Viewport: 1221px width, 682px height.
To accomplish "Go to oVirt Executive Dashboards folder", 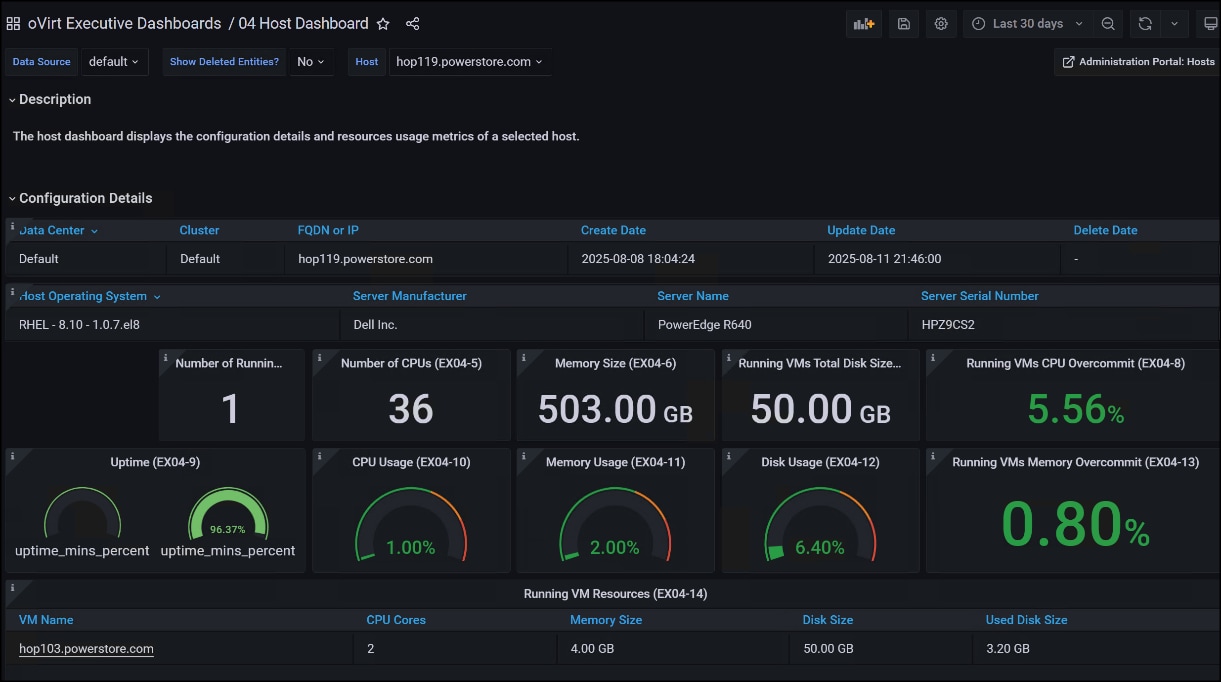I will click(124, 23).
